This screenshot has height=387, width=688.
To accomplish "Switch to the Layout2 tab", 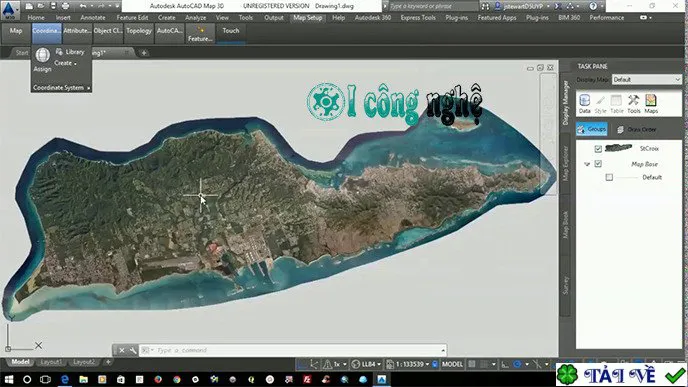I will coord(84,362).
